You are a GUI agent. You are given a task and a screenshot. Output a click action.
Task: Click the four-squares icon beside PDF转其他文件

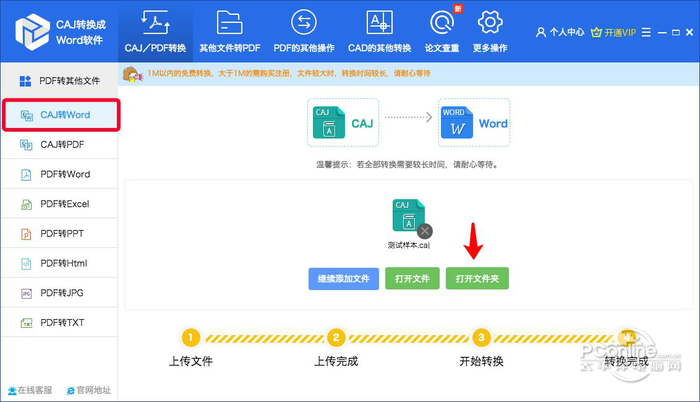pos(25,81)
